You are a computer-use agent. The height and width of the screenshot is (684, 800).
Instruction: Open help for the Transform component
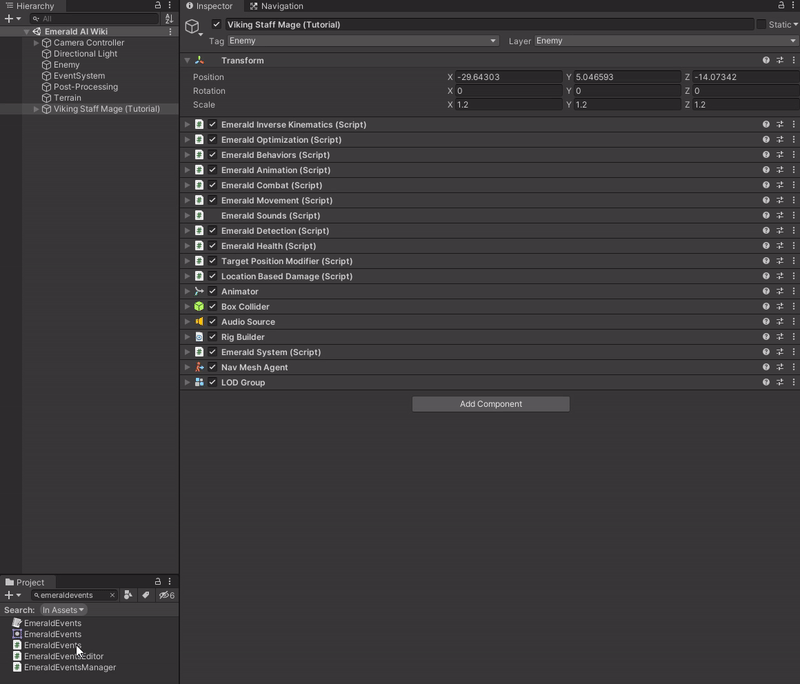(x=766, y=60)
